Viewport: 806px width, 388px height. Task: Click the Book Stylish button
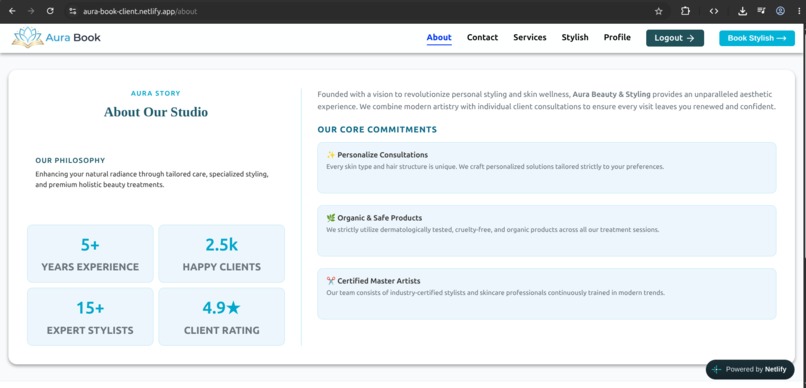click(757, 38)
